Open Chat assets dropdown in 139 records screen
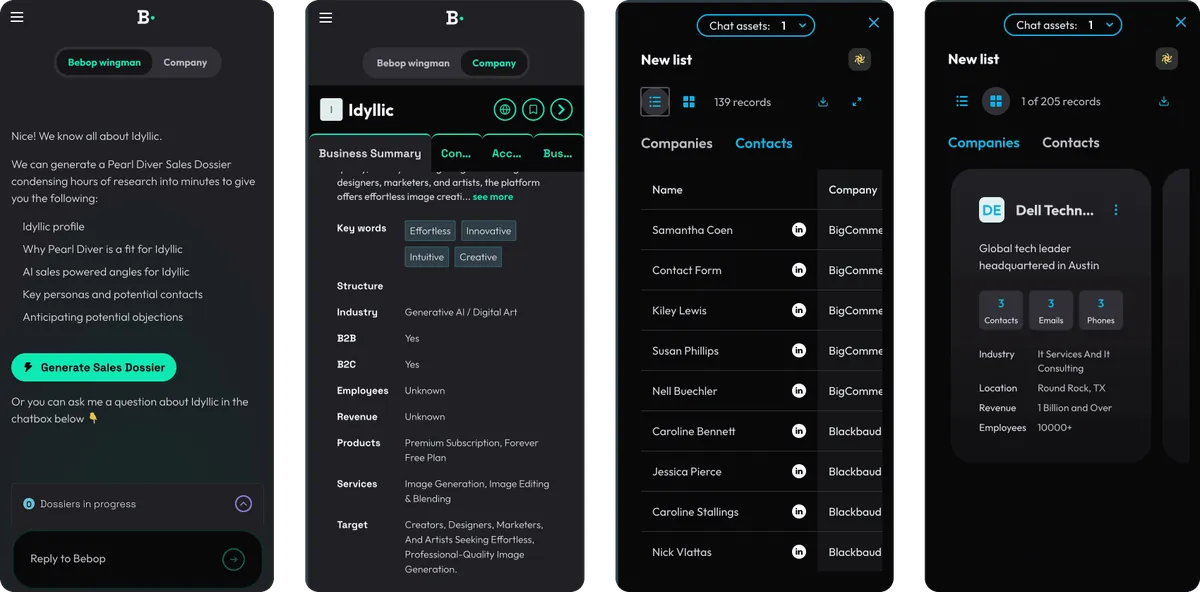 (x=756, y=26)
